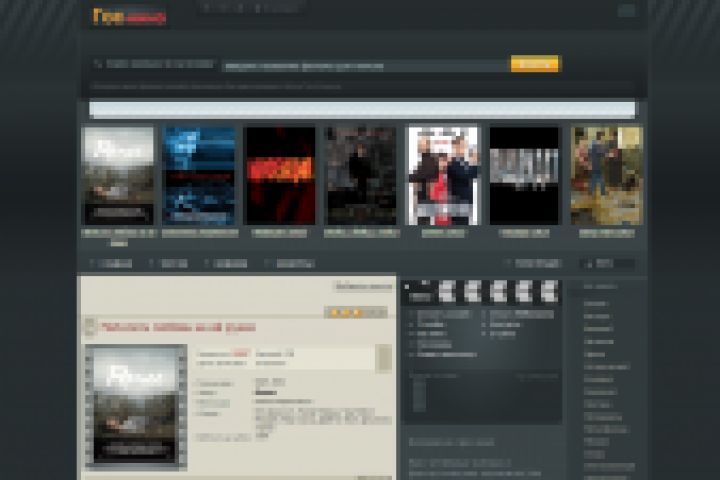Open the yellow autumn-coloured movie poster
This screenshot has width=720, height=480.
(x=606, y=176)
